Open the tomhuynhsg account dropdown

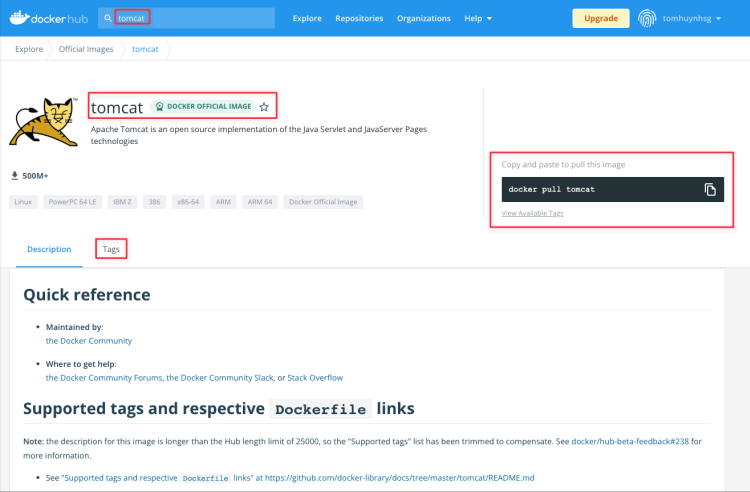pyautogui.click(x=692, y=18)
